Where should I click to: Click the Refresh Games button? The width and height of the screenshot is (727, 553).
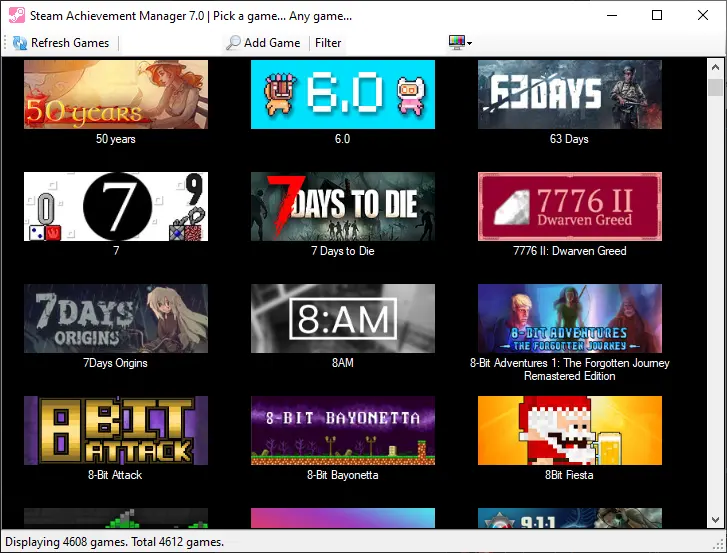(61, 43)
